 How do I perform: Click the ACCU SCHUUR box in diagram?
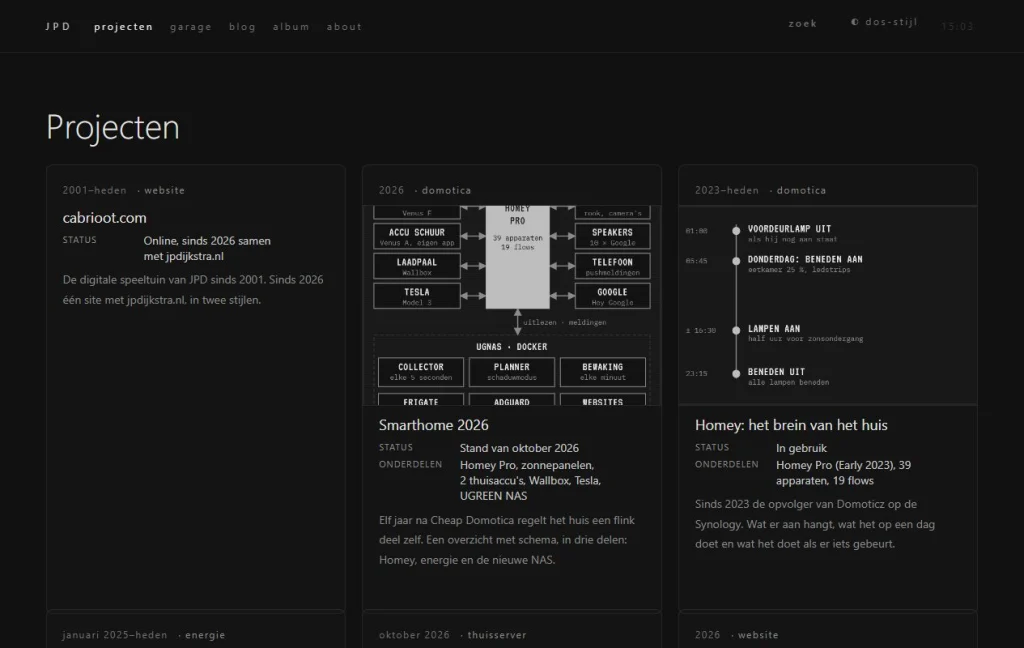tap(417, 236)
